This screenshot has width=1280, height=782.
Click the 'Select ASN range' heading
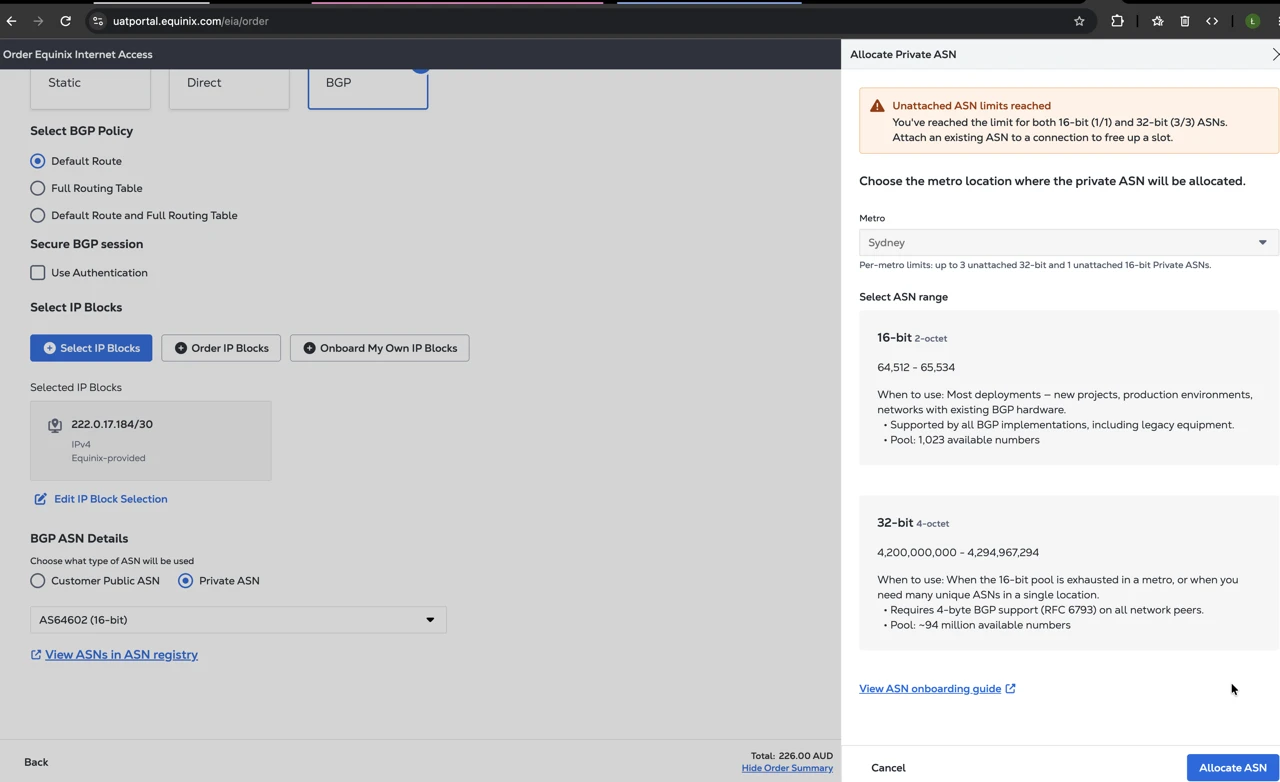(903, 297)
